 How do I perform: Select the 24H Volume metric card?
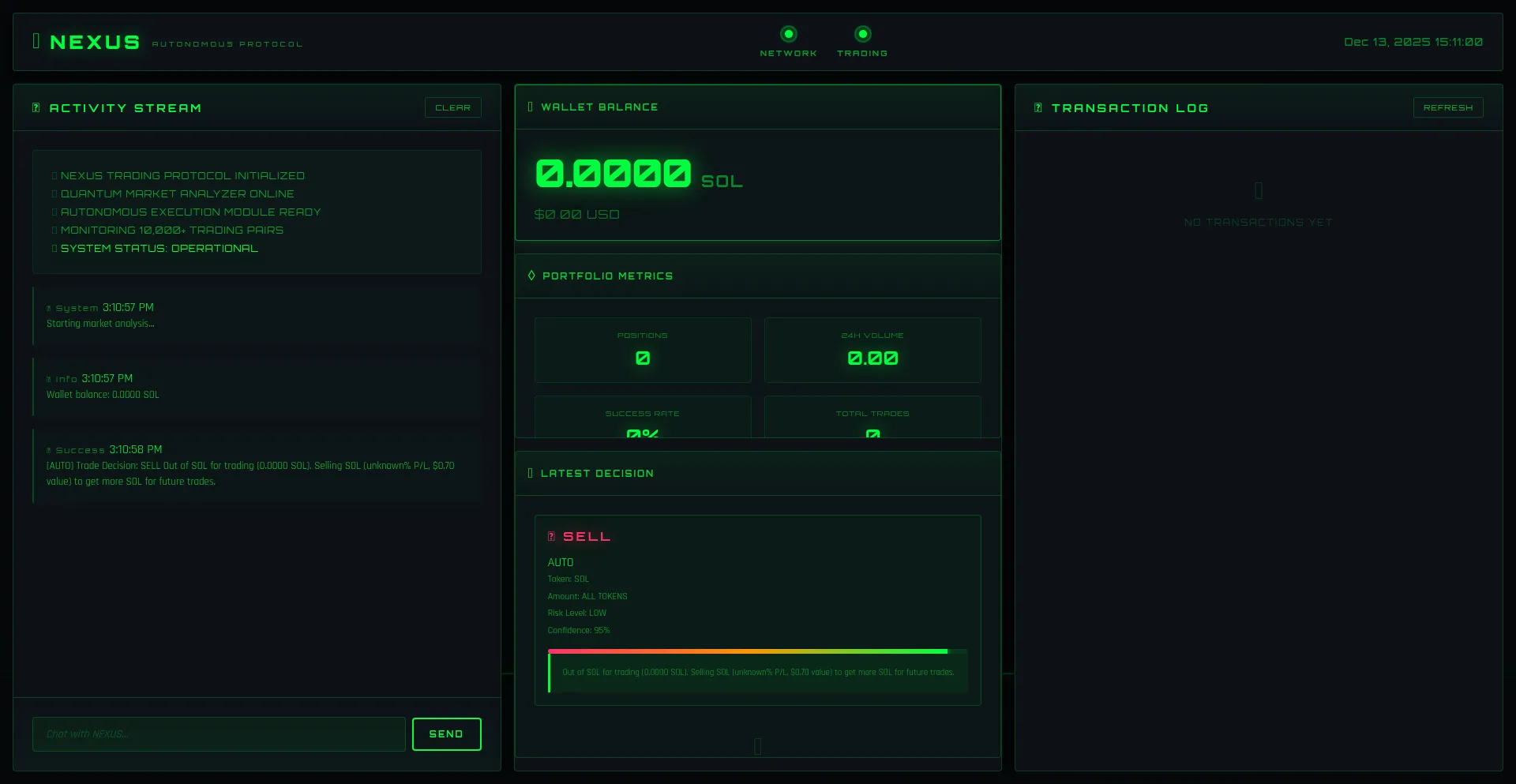pyautogui.click(x=872, y=350)
